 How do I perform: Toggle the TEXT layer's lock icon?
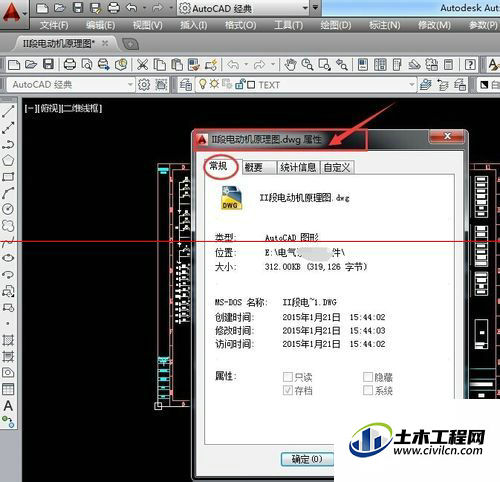(x=240, y=84)
